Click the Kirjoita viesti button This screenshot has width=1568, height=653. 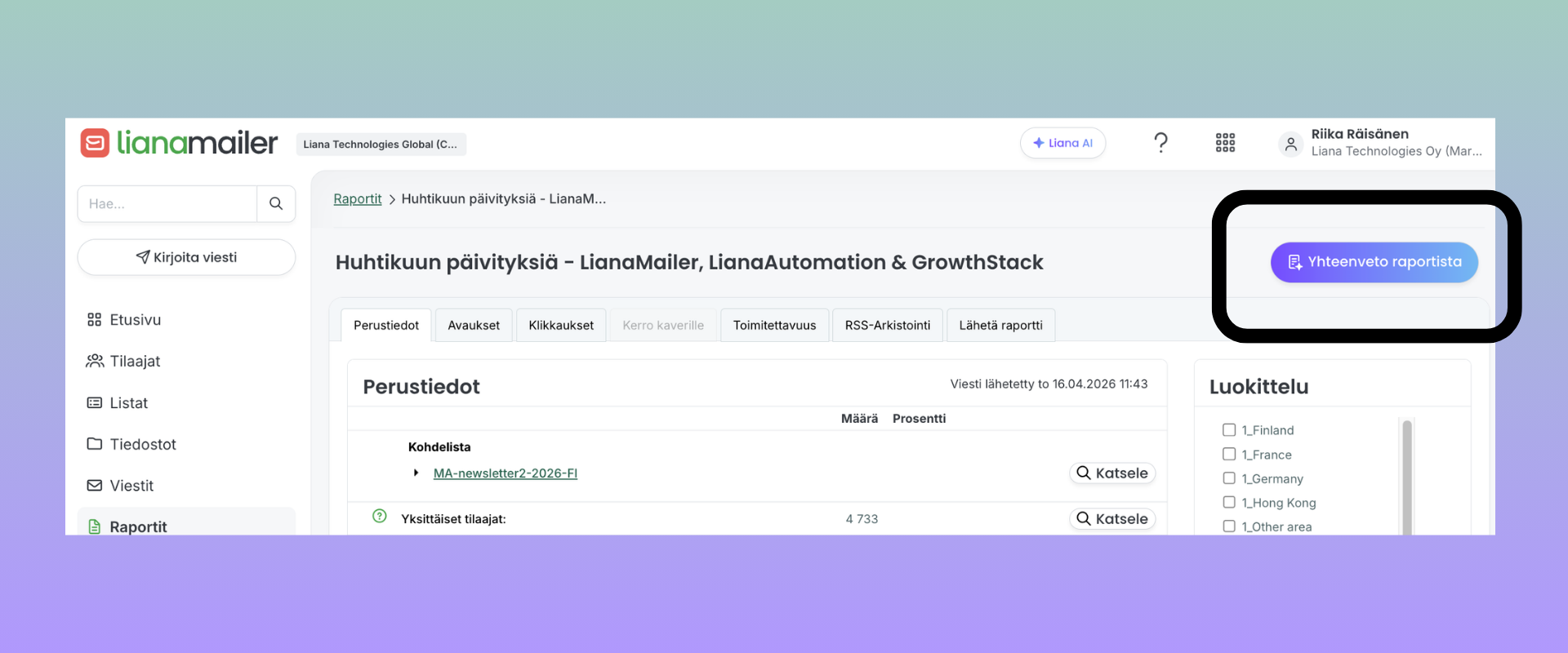pyautogui.click(x=186, y=257)
